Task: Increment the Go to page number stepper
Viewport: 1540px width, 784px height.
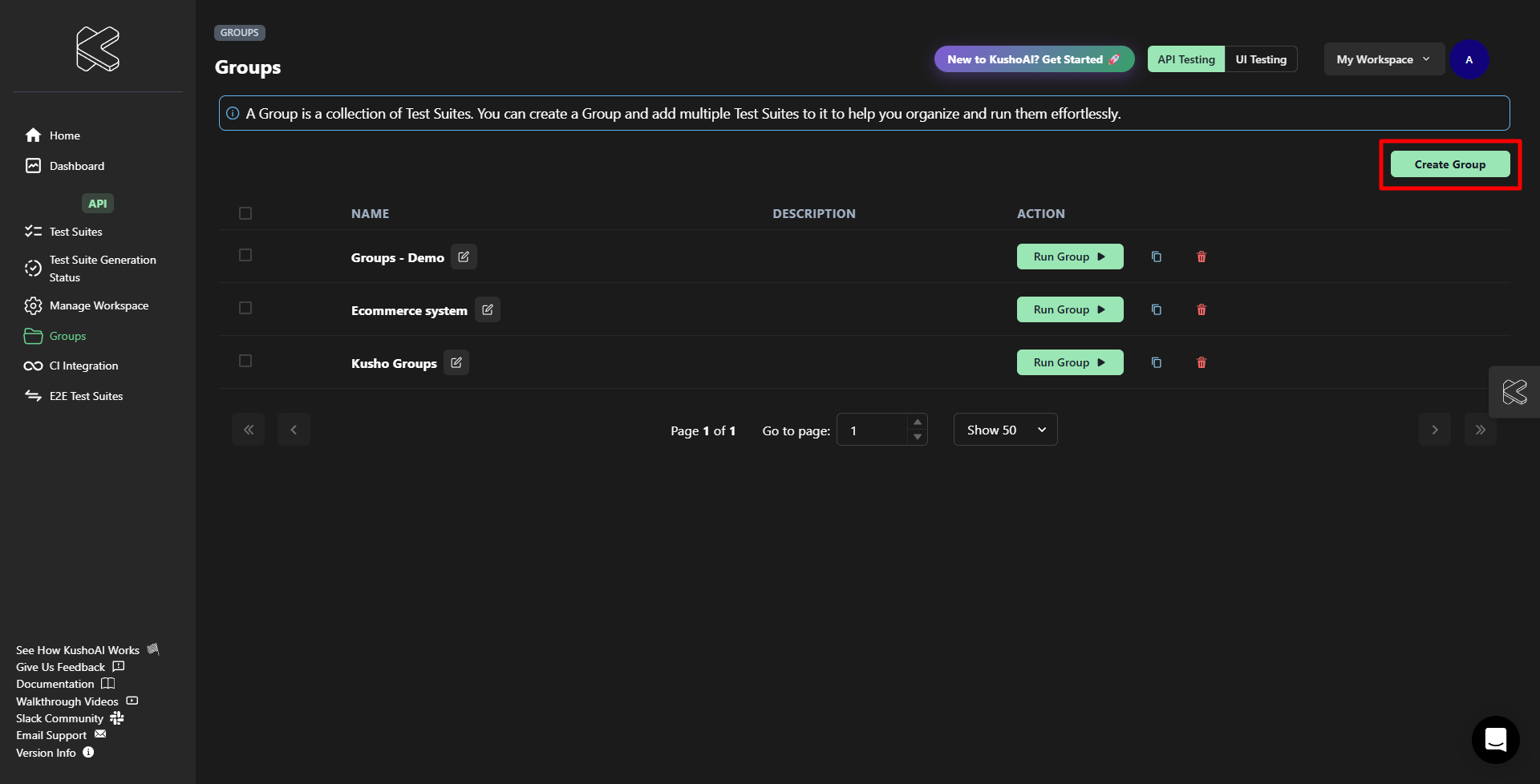Action: click(918, 422)
